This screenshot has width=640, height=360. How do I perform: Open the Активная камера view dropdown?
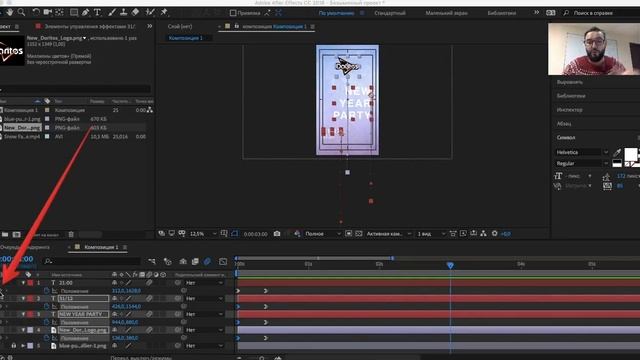388,234
